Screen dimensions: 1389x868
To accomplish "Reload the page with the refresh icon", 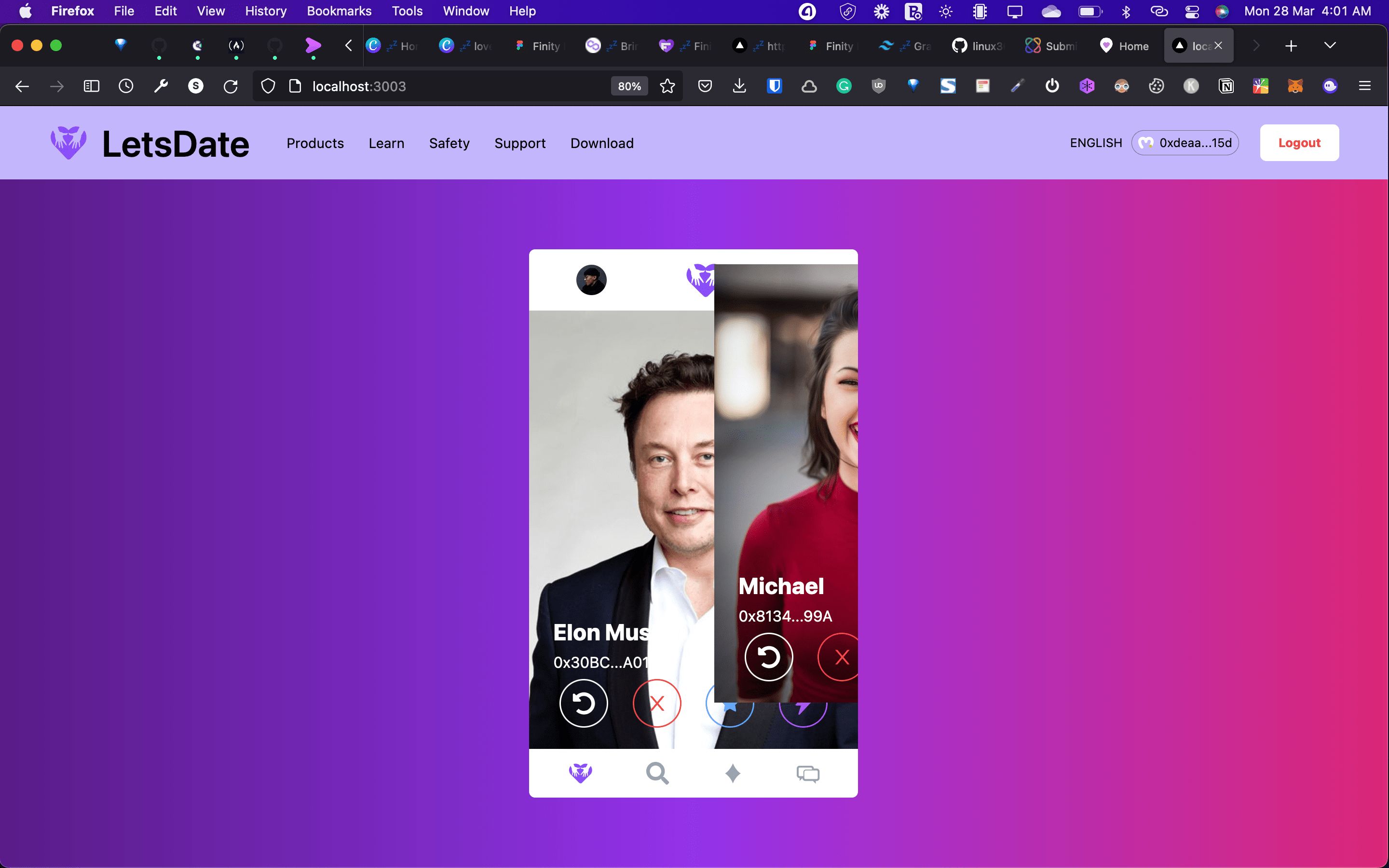I will (x=231, y=86).
